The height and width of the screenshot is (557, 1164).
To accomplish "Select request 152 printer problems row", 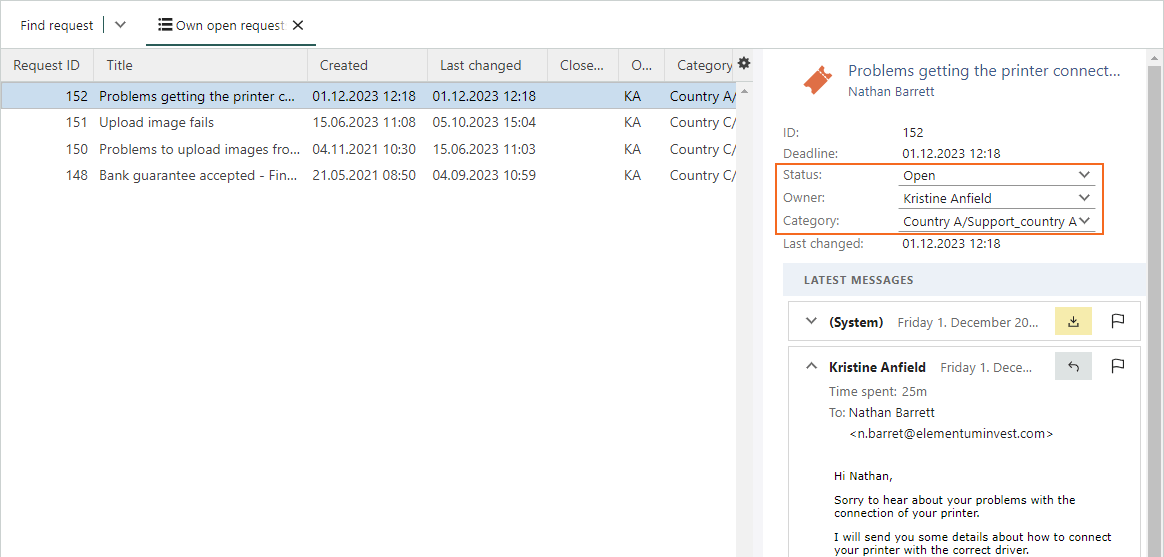I will click(368, 96).
